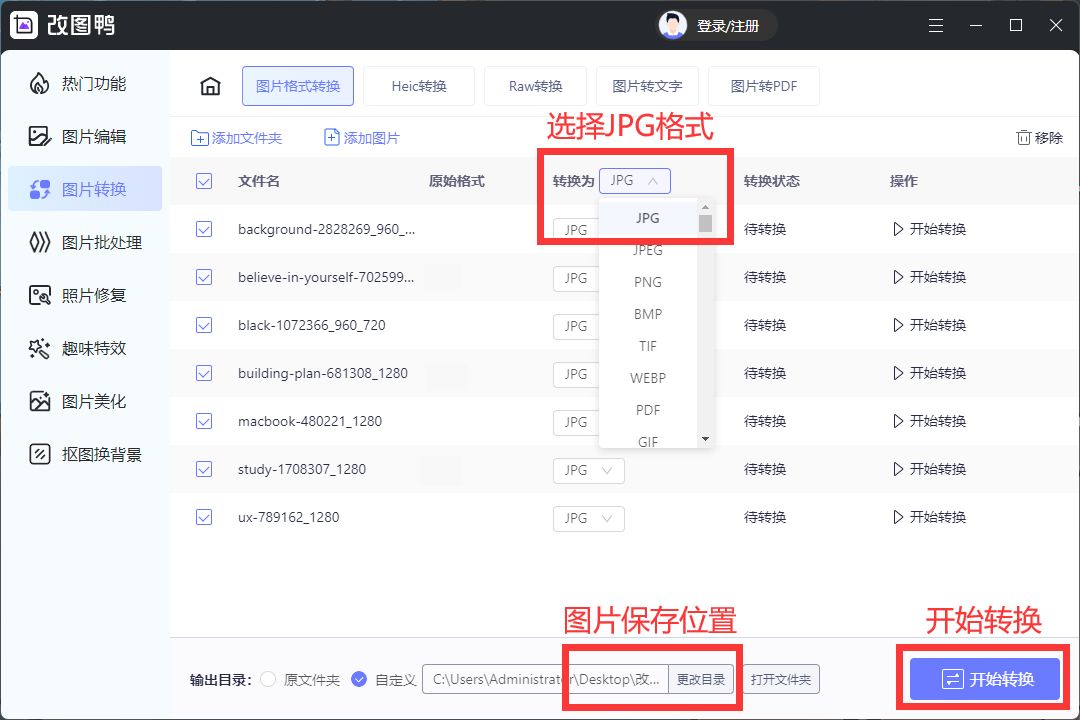This screenshot has height=720, width=1080.
Task: Open the format dropdown for study-1708307_1280
Action: tap(588, 470)
